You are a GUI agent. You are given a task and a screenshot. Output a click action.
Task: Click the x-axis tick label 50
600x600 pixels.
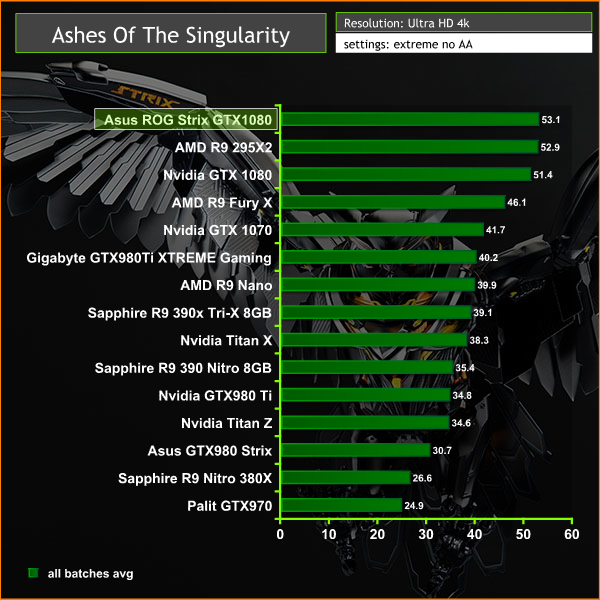(523, 534)
